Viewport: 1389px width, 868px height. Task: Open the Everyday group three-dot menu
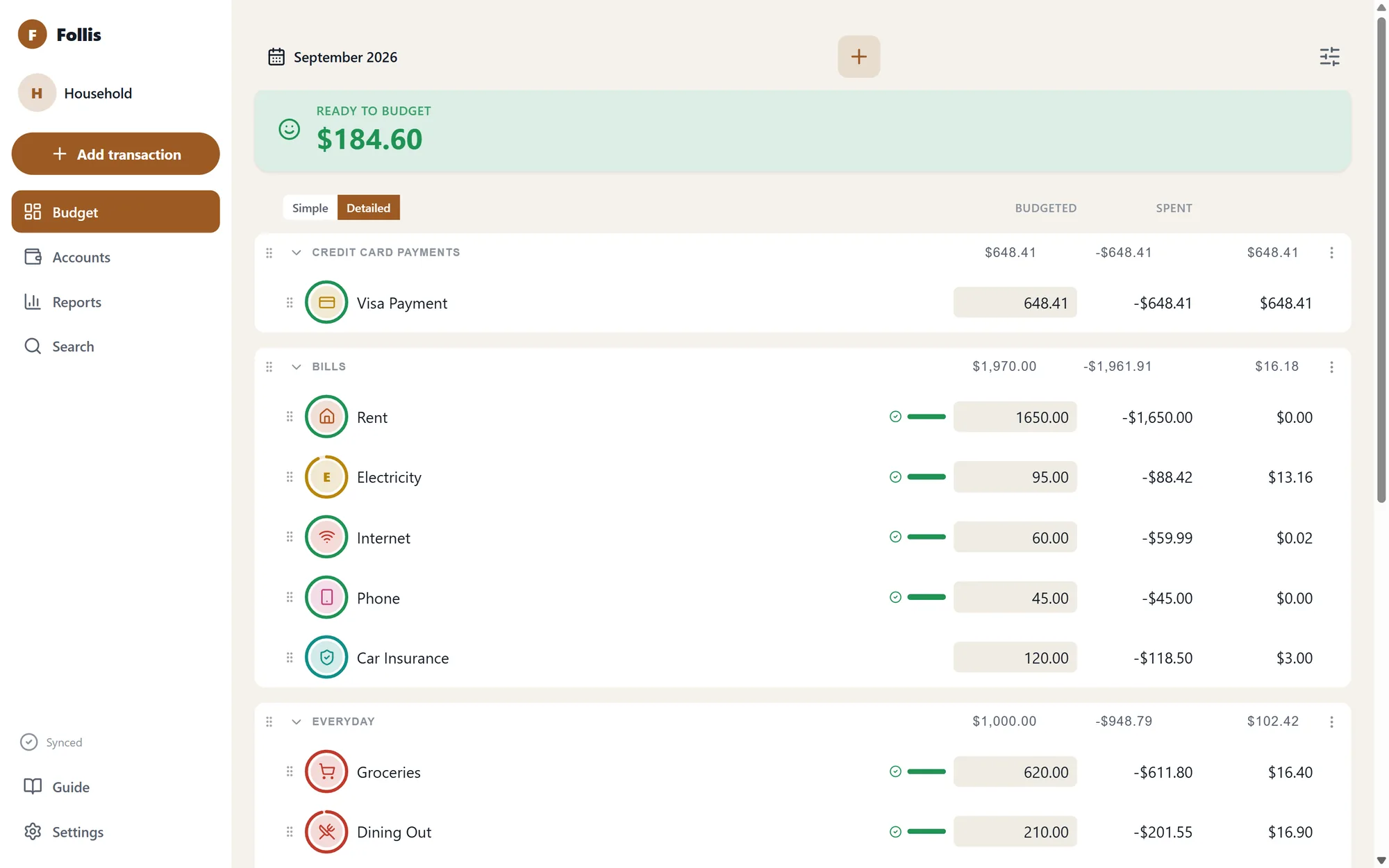click(x=1331, y=722)
